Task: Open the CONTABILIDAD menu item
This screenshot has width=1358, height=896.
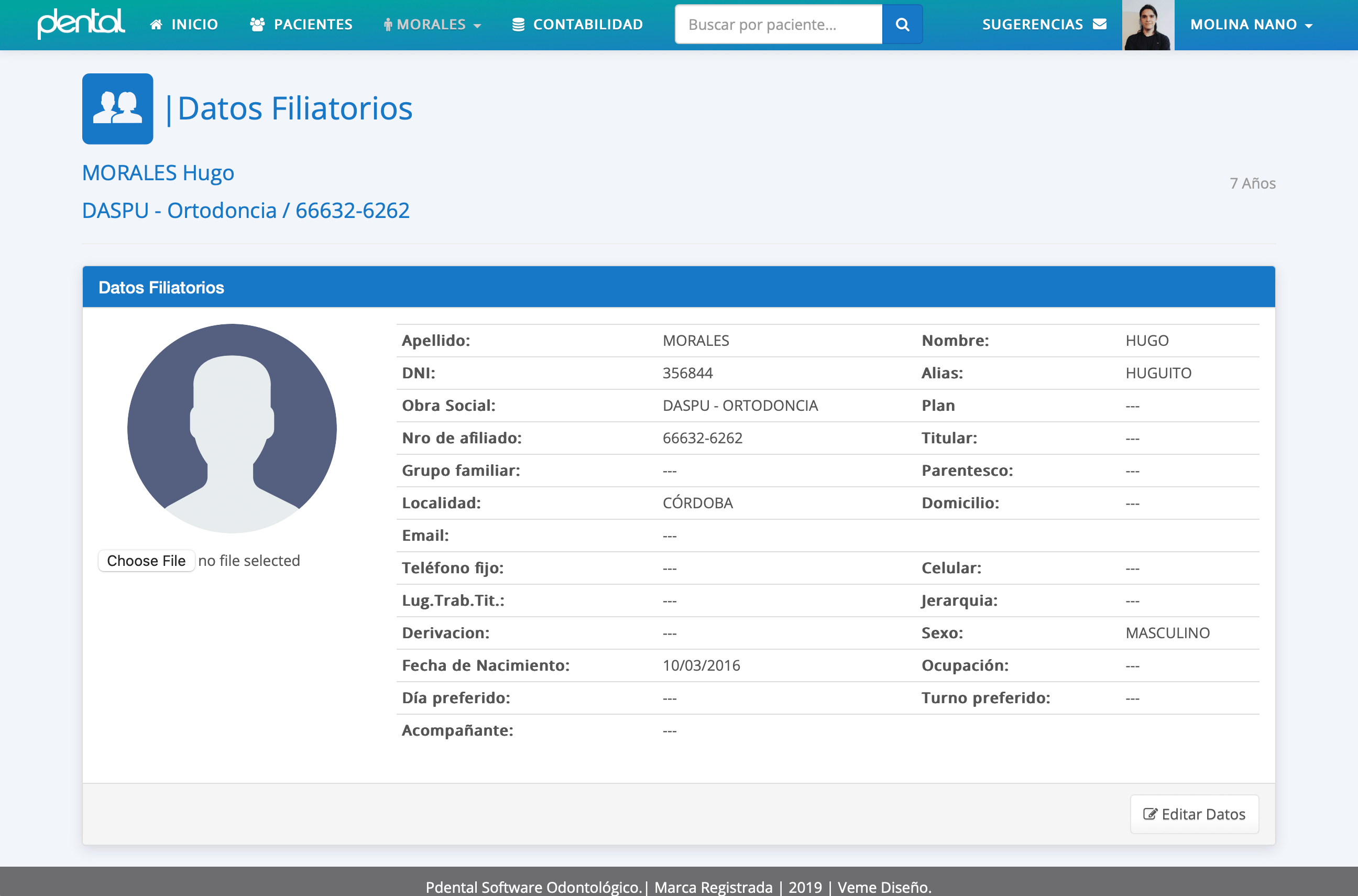Action: click(587, 25)
